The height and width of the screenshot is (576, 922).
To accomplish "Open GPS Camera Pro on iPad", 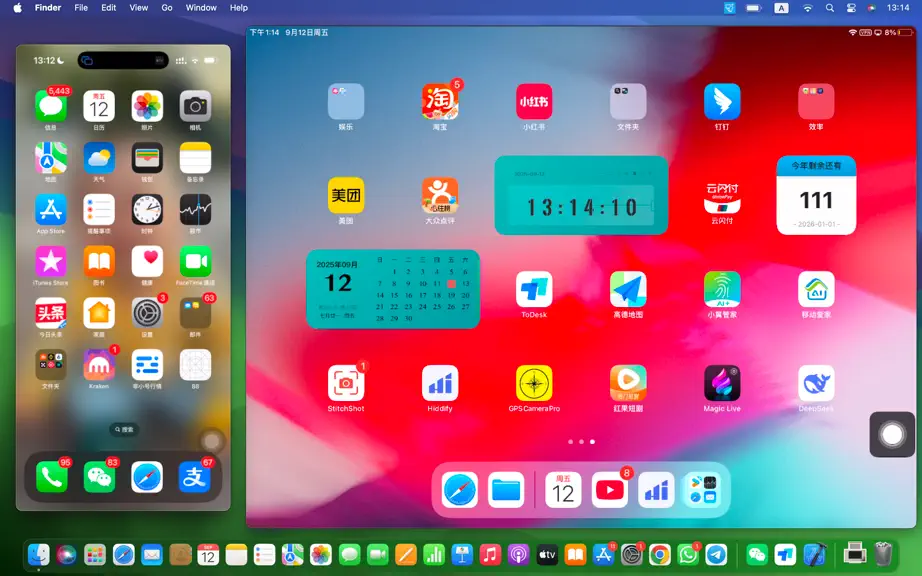I will [534, 383].
